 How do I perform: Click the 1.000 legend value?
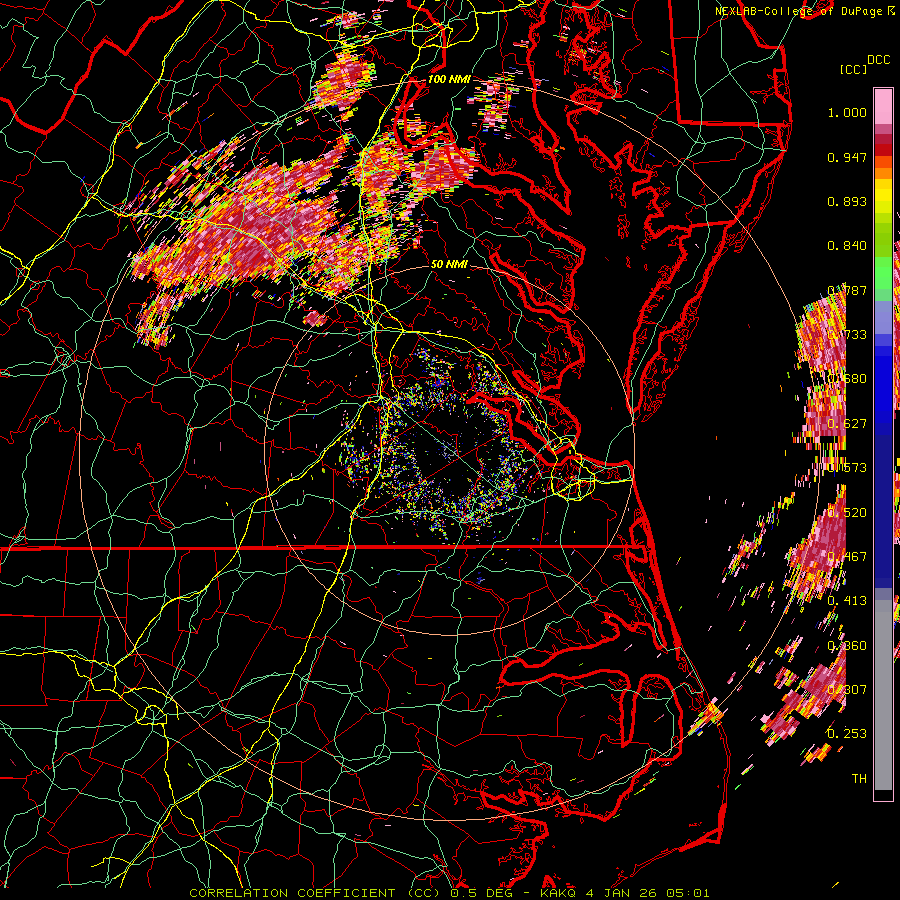(x=847, y=112)
